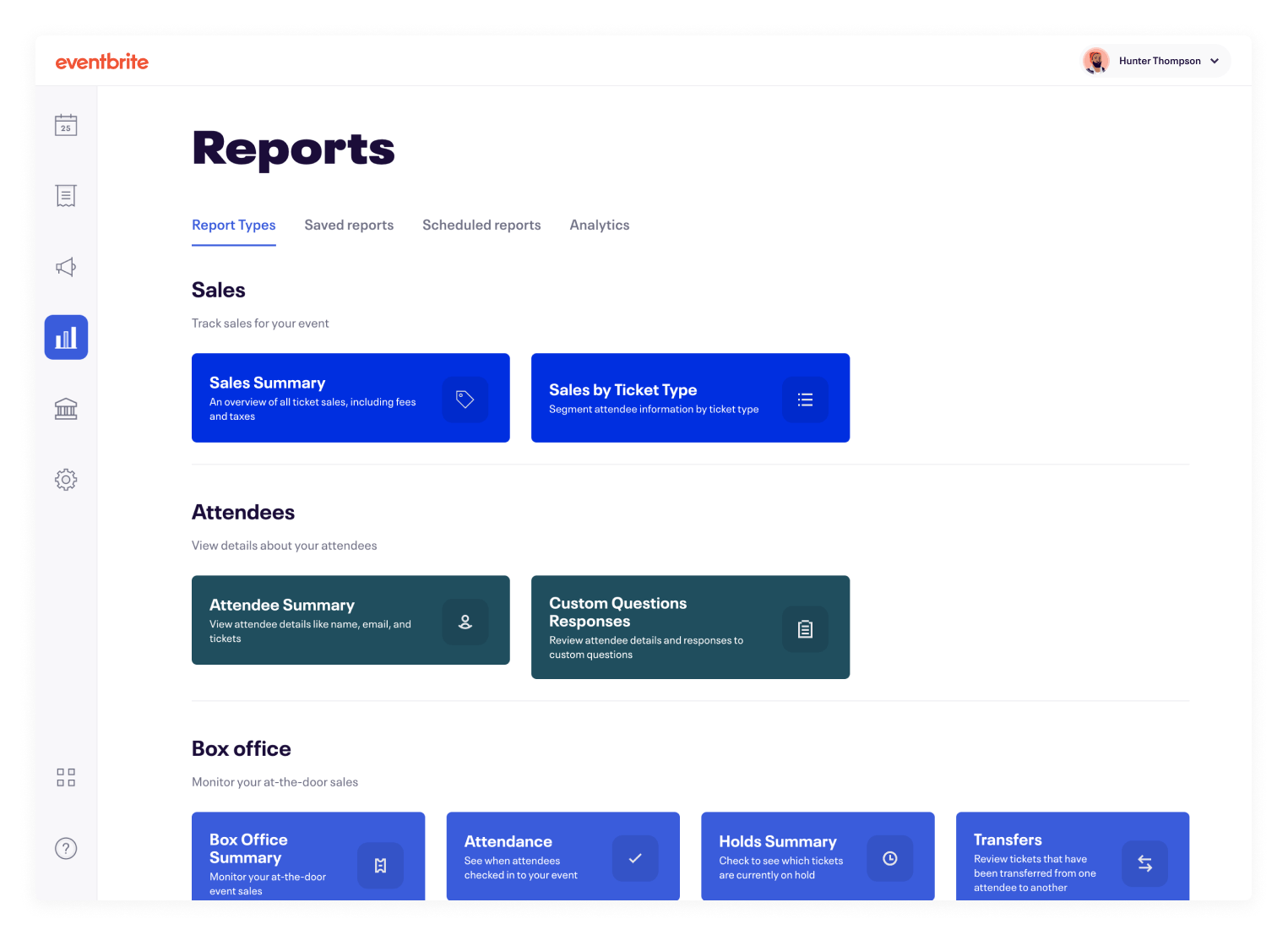Open the Analytics tab

coord(599,225)
